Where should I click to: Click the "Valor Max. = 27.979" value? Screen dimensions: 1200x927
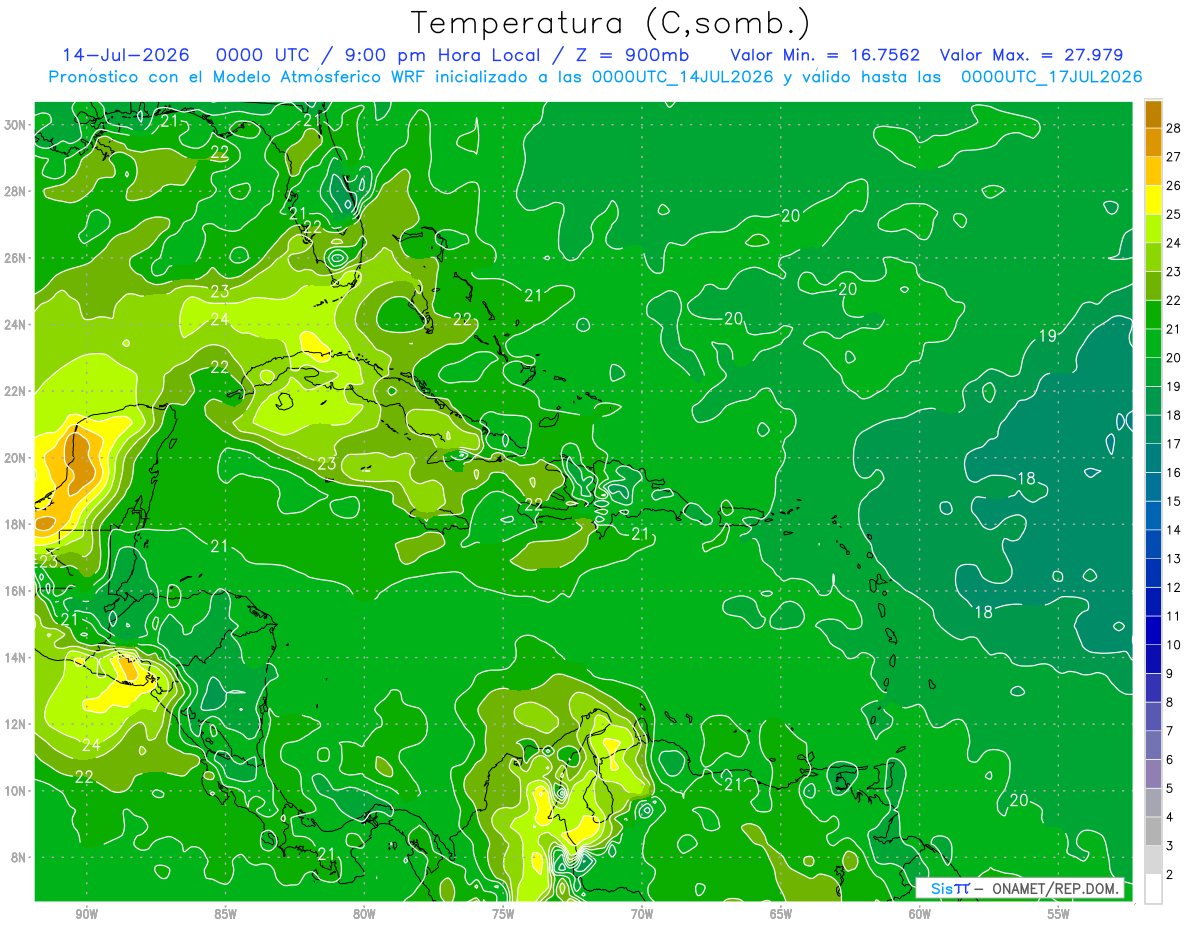1031,55
